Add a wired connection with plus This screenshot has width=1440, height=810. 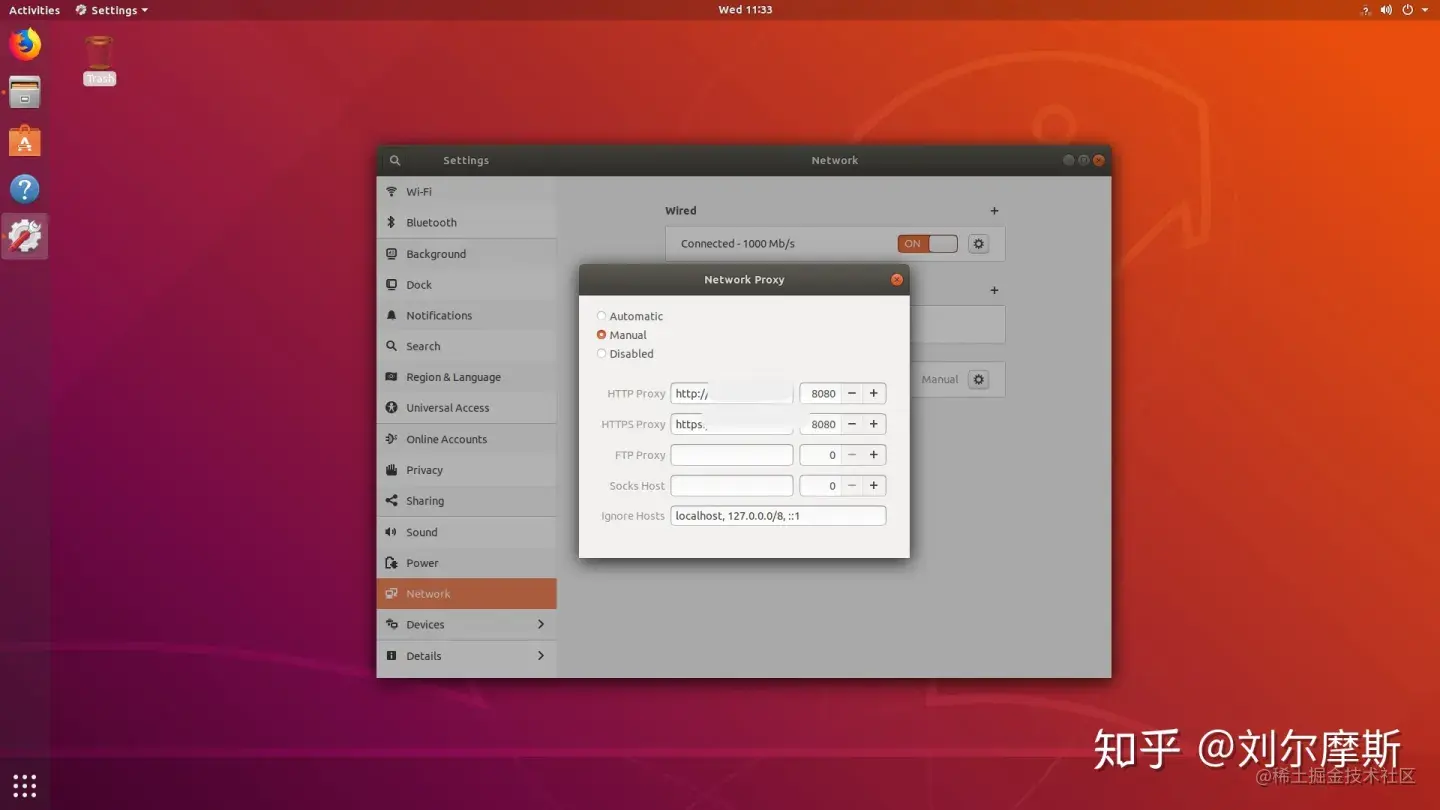[994, 211]
